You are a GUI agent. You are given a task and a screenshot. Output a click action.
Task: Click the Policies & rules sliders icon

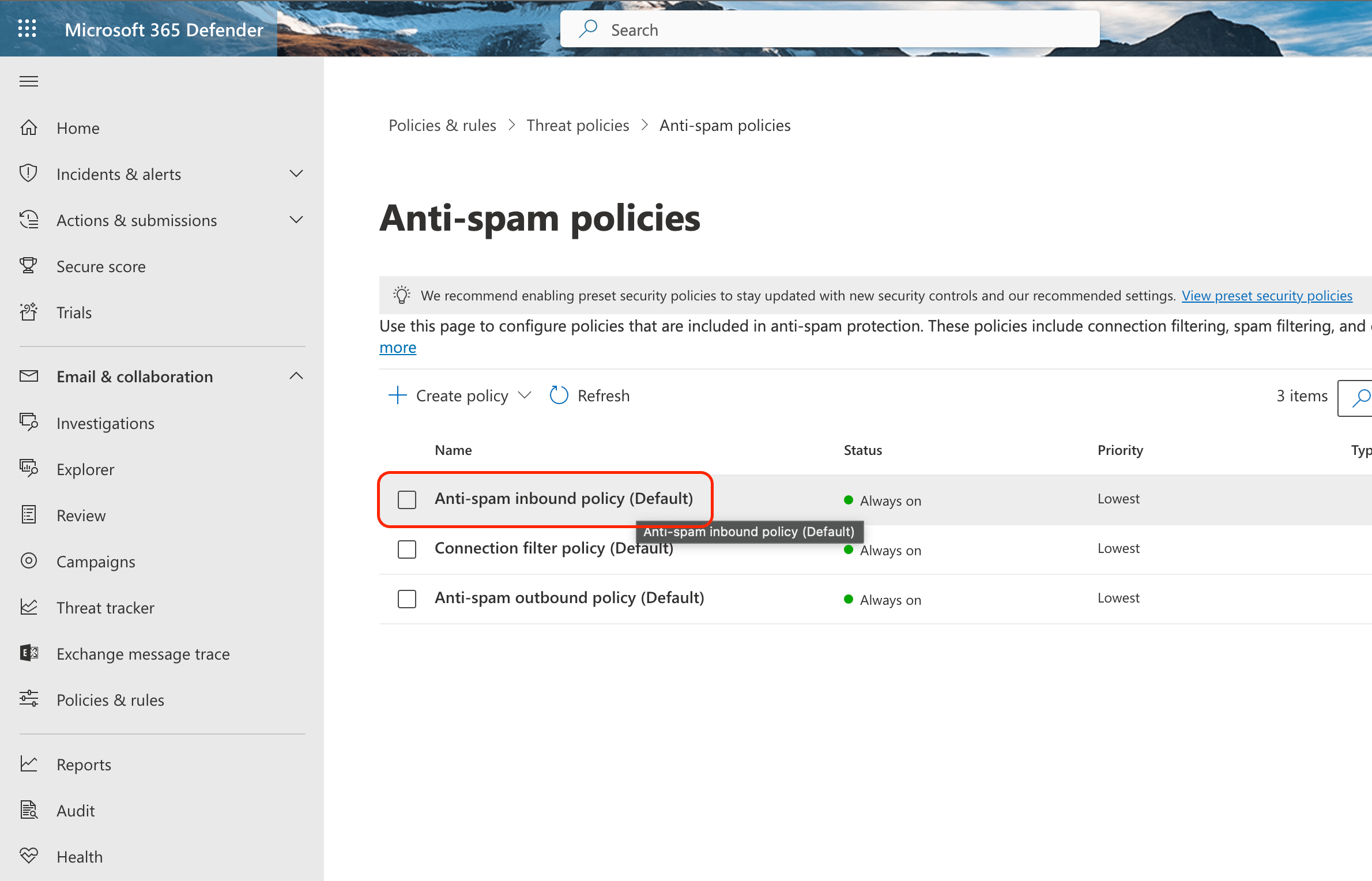[29, 699]
